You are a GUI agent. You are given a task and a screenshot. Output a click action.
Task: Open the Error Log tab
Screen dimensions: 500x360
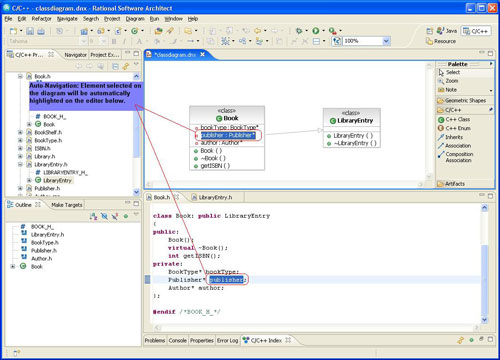click(x=227, y=341)
